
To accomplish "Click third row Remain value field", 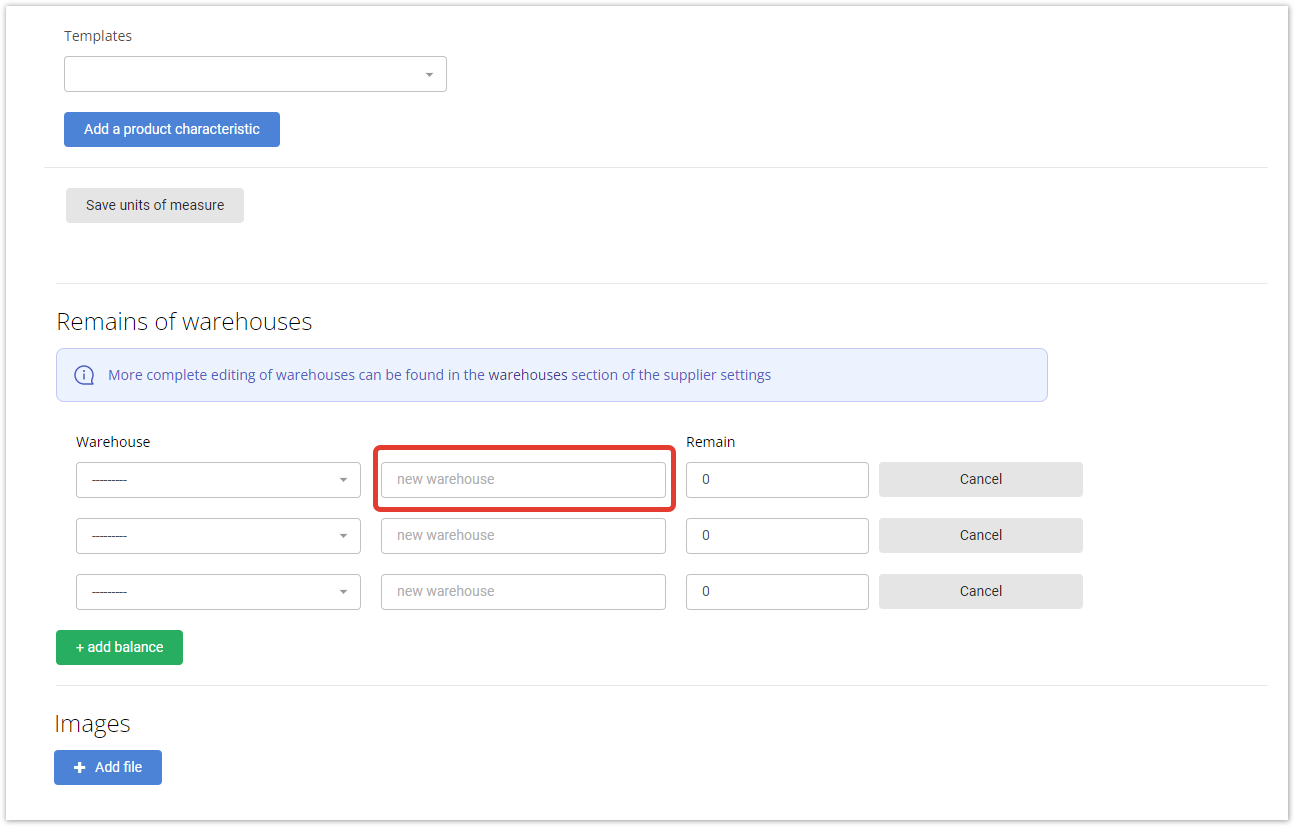I will pos(777,592).
